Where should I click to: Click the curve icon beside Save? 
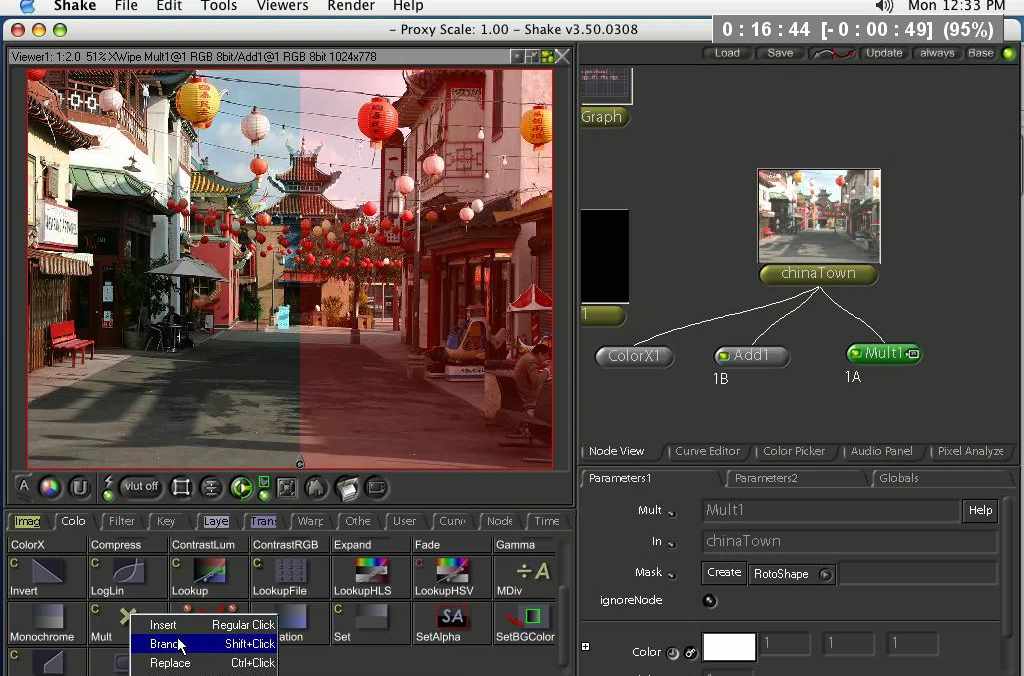(832, 54)
